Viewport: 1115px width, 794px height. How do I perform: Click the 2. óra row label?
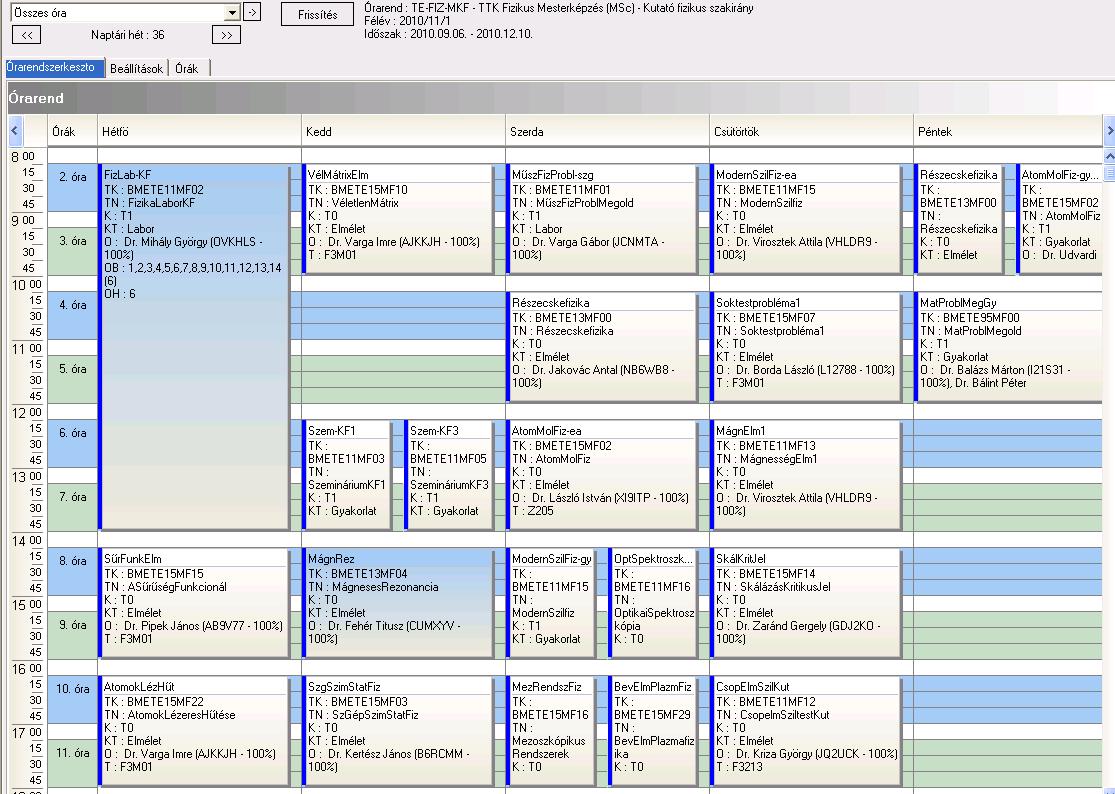(73, 188)
